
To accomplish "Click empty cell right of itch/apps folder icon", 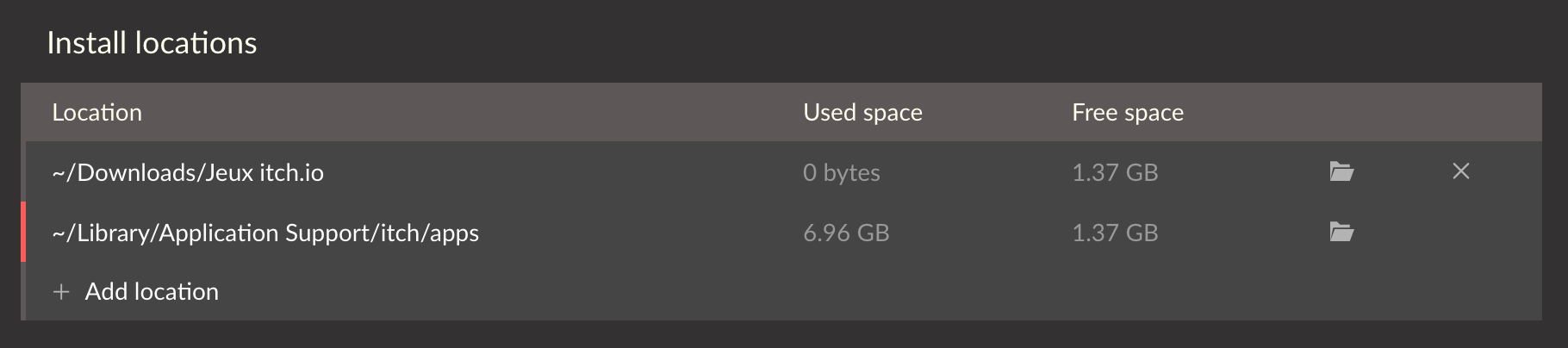I will click(1461, 232).
